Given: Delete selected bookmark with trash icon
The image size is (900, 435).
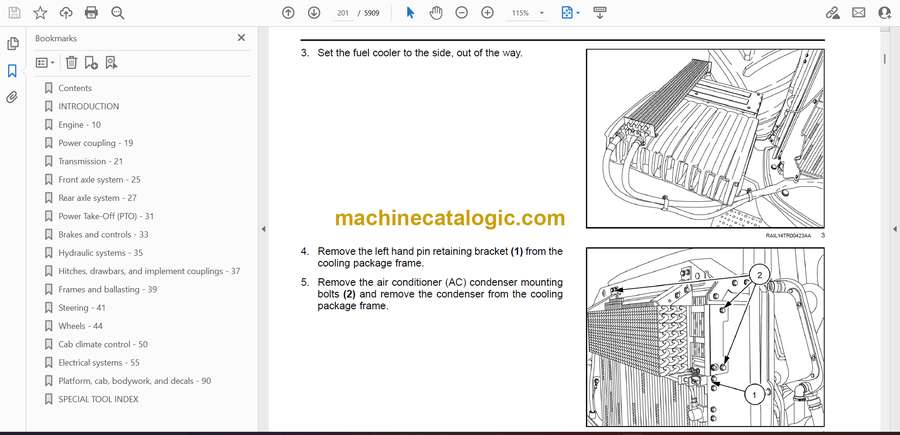Looking at the screenshot, I should [x=71, y=62].
